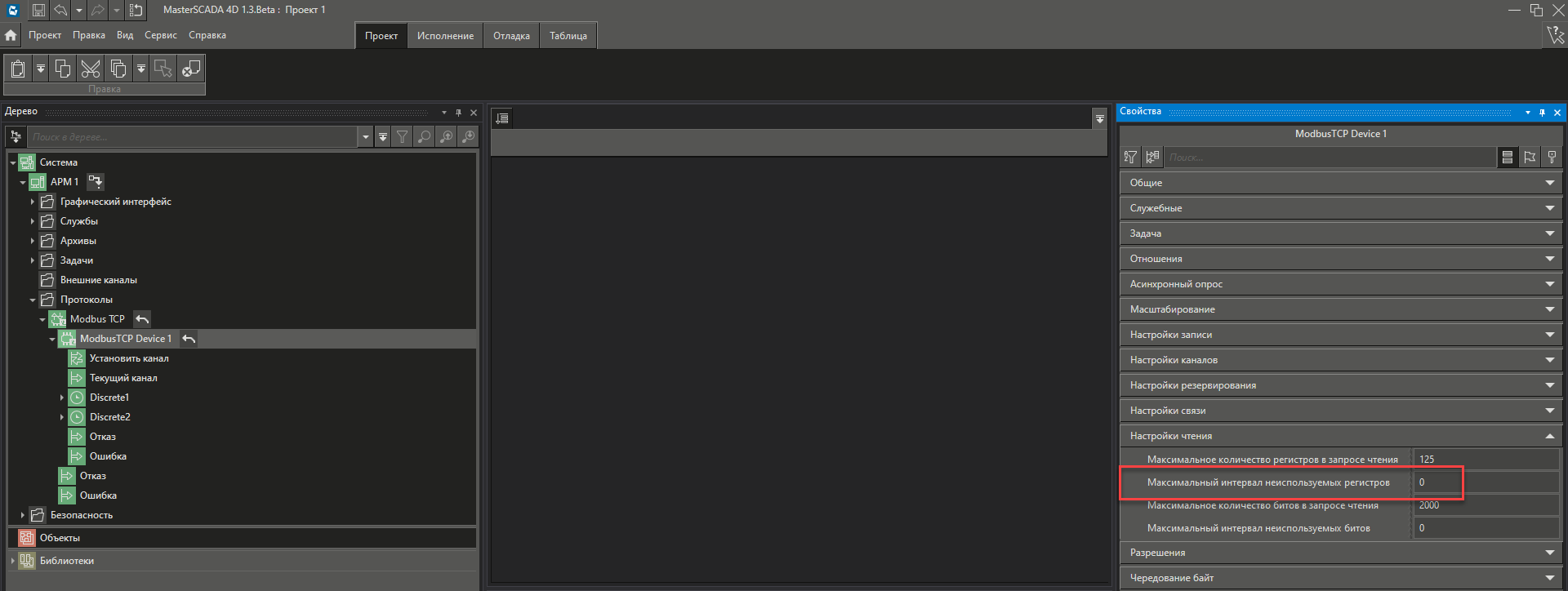
Task: Expand the Настройки записи properties section
Action: tap(1341, 335)
